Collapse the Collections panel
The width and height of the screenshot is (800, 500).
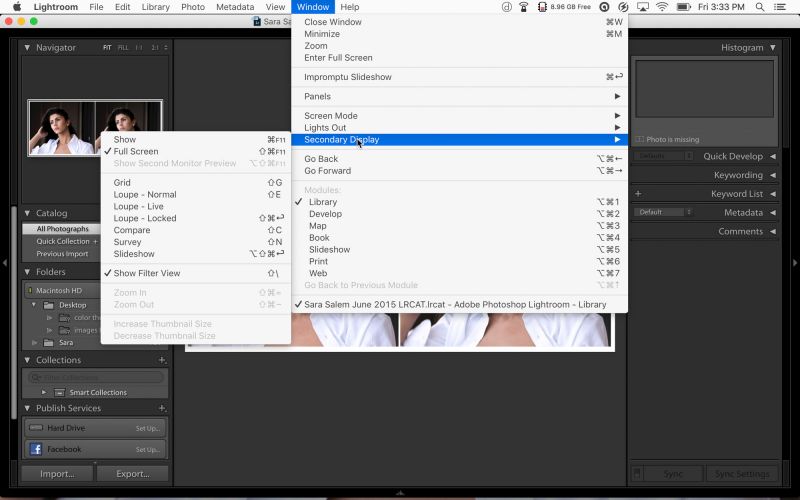27,360
